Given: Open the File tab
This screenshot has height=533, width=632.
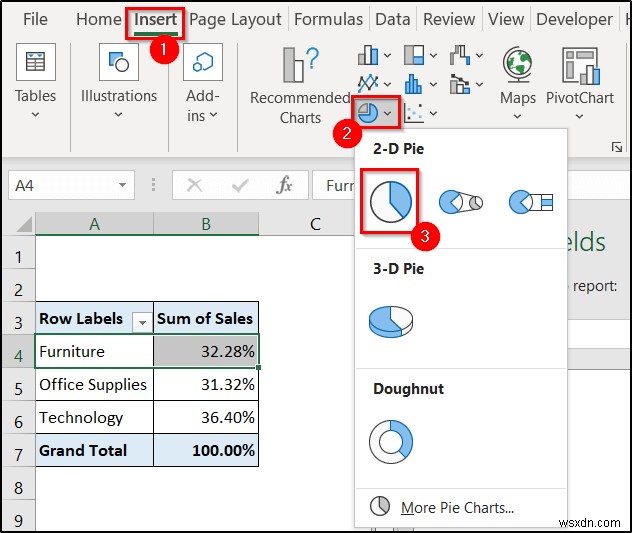Looking at the screenshot, I should pyautogui.click(x=35, y=19).
